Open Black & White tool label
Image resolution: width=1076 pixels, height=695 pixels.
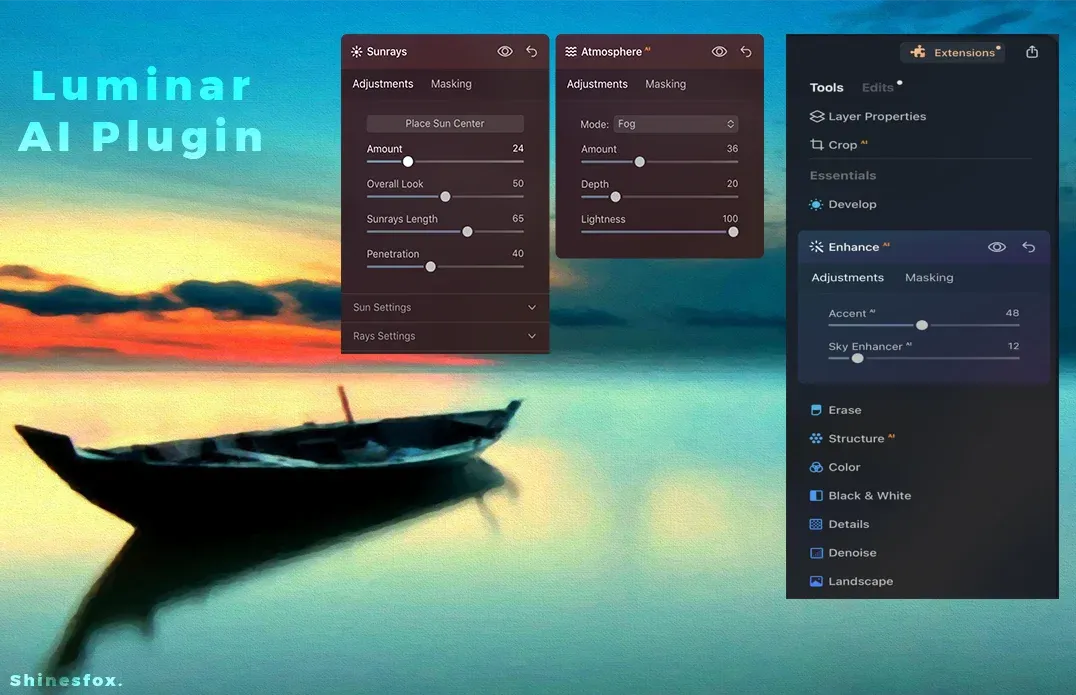click(x=869, y=495)
